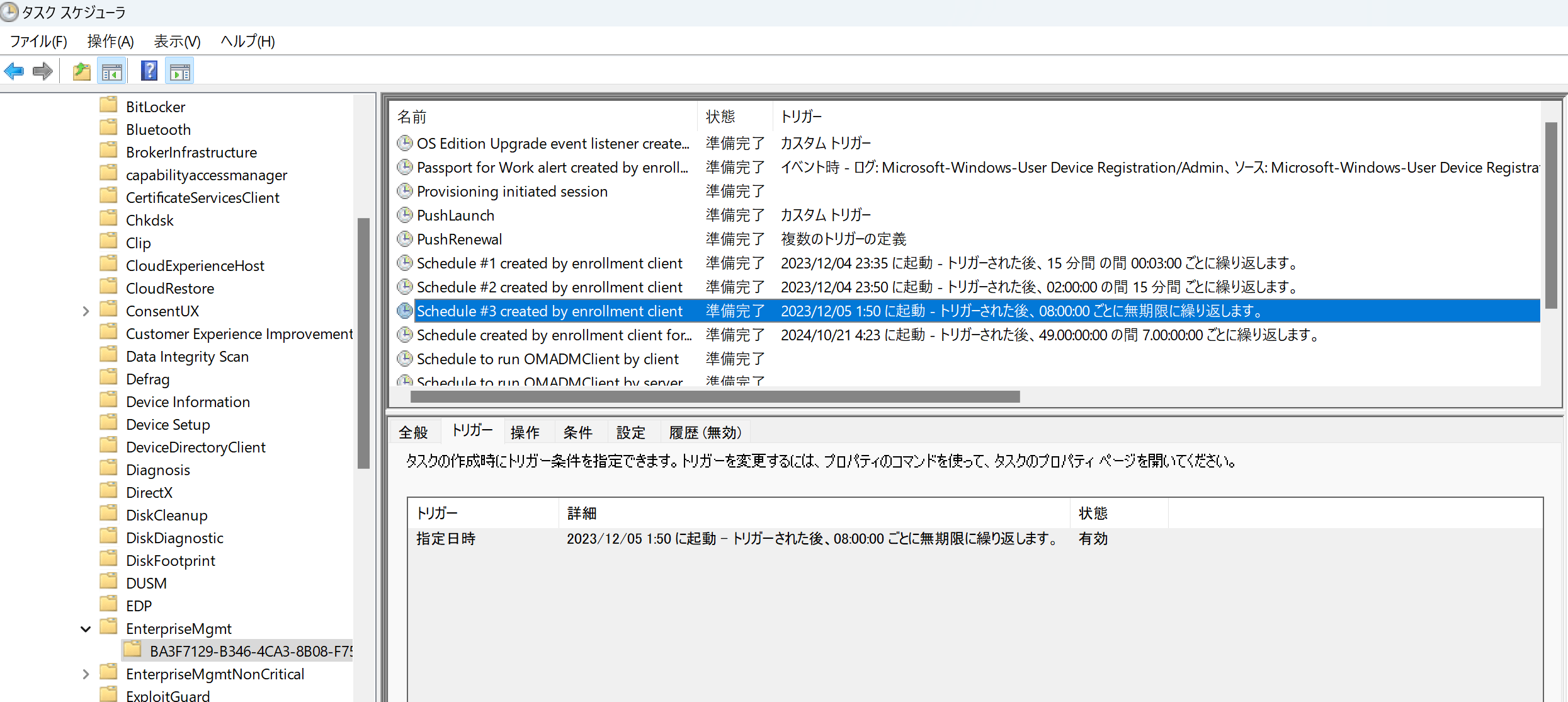Toggle the action pane toolbar icon
Image resolution: width=1568 pixels, height=702 pixels.
(180, 71)
